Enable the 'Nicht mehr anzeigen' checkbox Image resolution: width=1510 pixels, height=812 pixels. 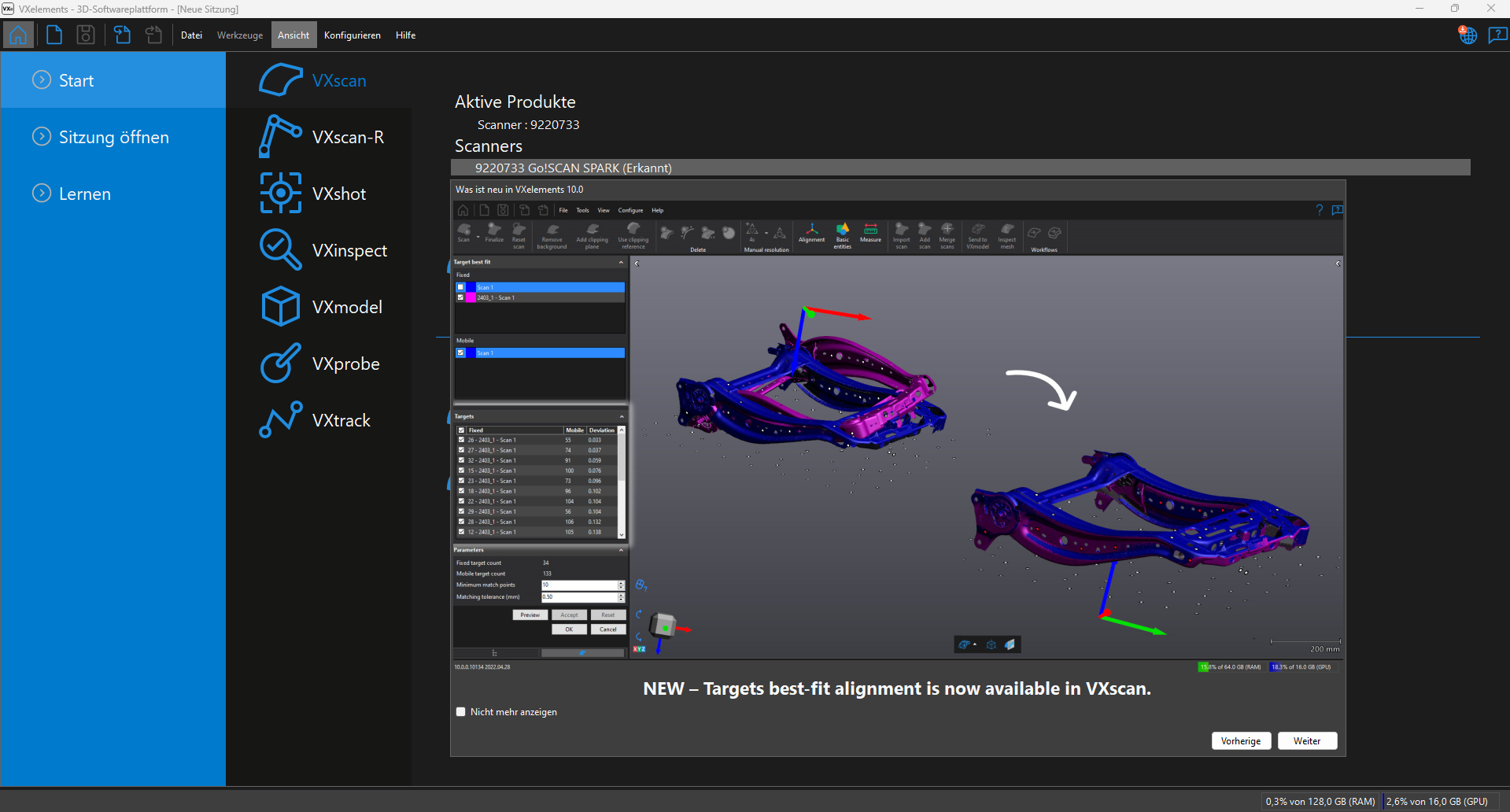click(461, 712)
